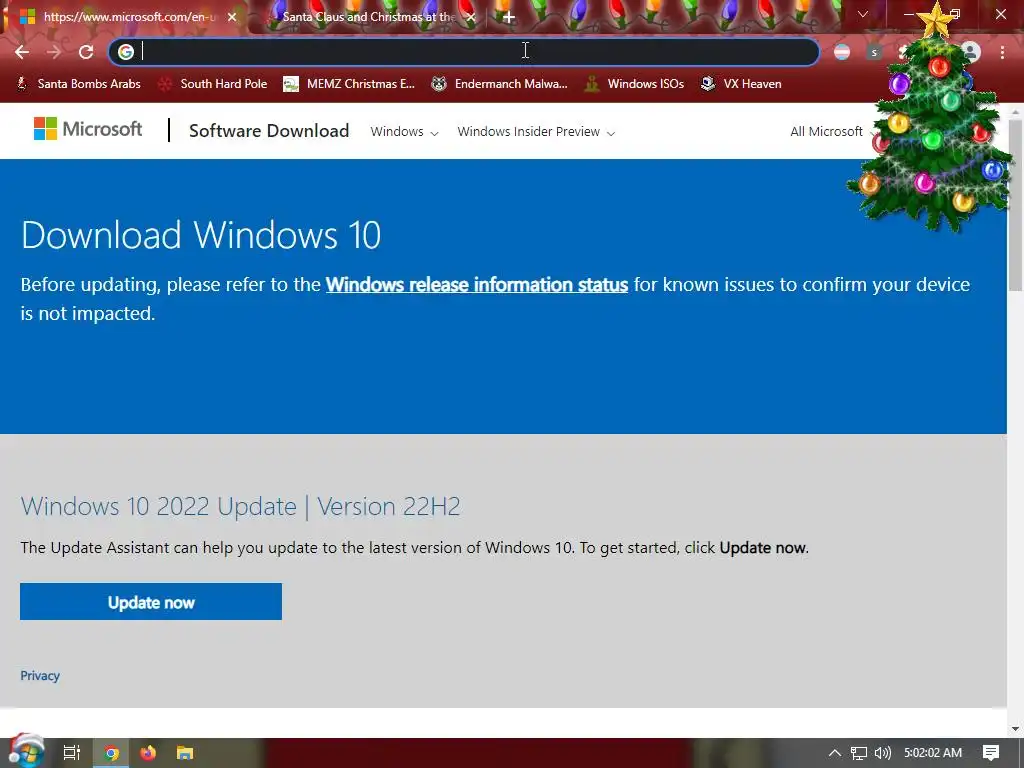
Task: Open the tab search chevron
Action: click(863, 14)
